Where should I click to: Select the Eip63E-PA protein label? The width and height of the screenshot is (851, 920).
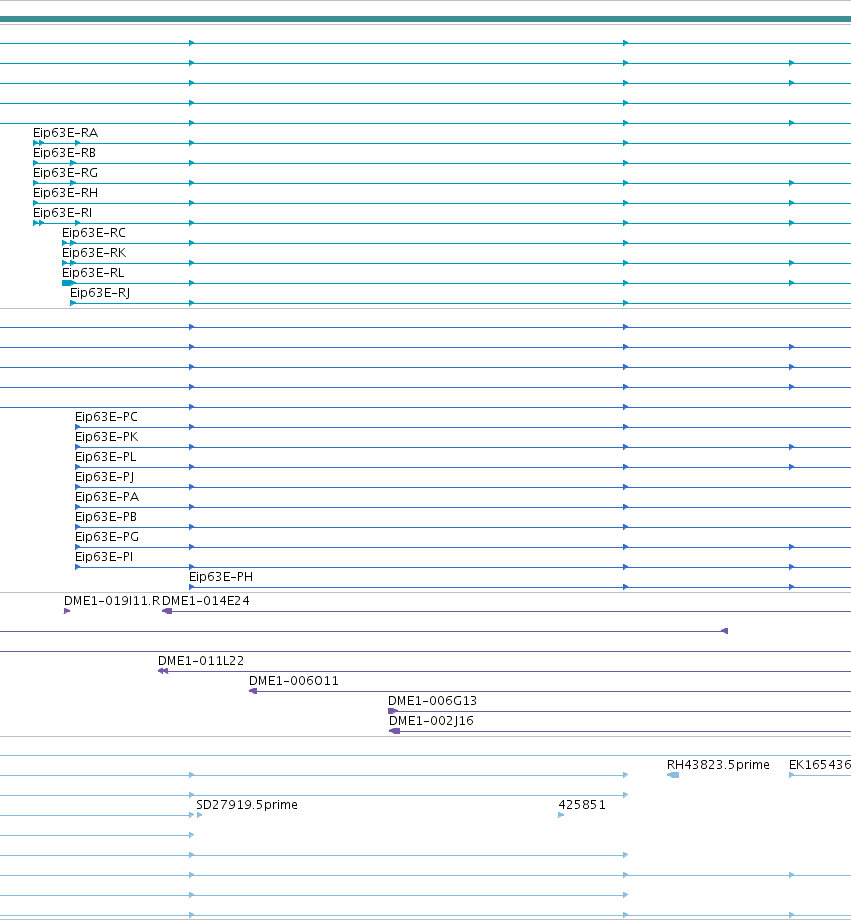pyautogui.click(x=107, y=497)
